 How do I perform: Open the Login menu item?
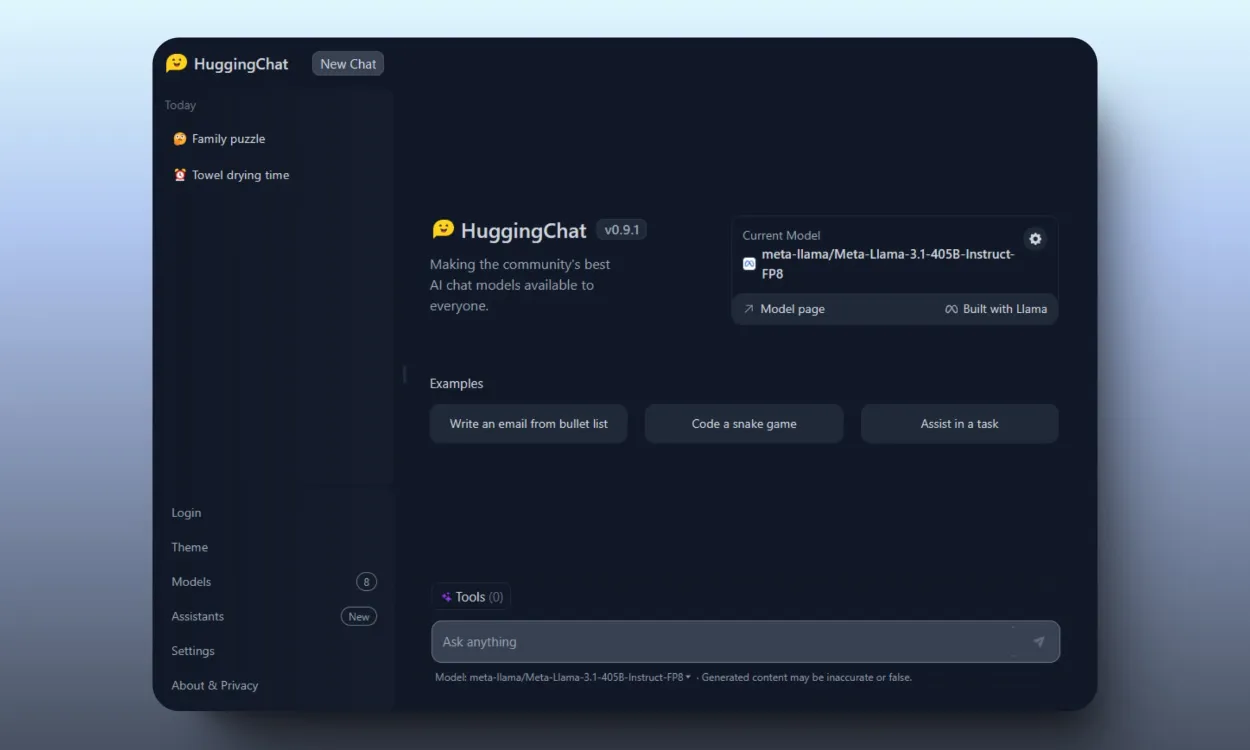click(x=186, y=513)
